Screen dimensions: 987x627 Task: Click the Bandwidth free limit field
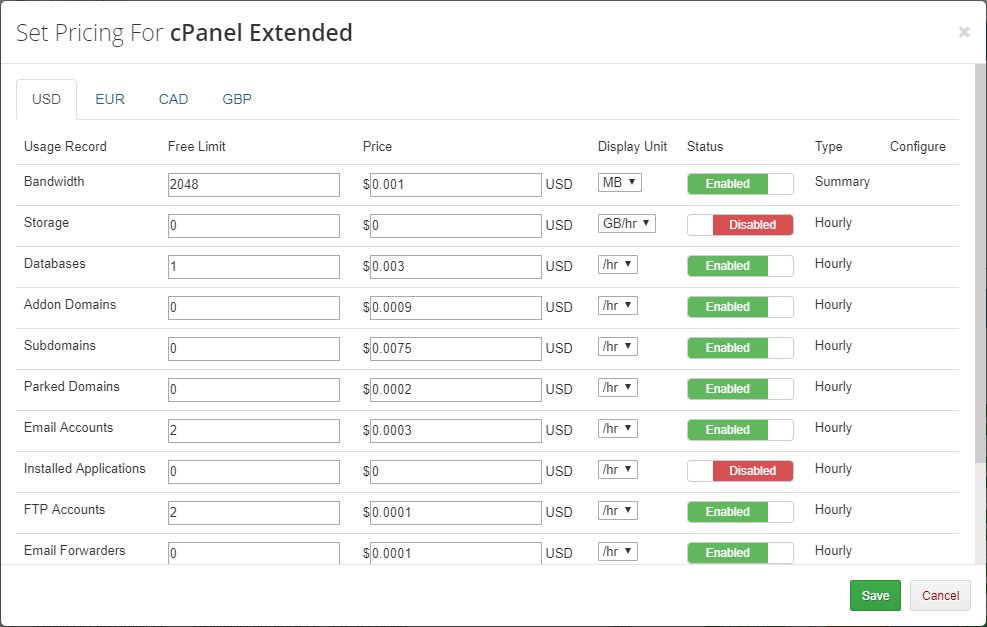(253, 184)
